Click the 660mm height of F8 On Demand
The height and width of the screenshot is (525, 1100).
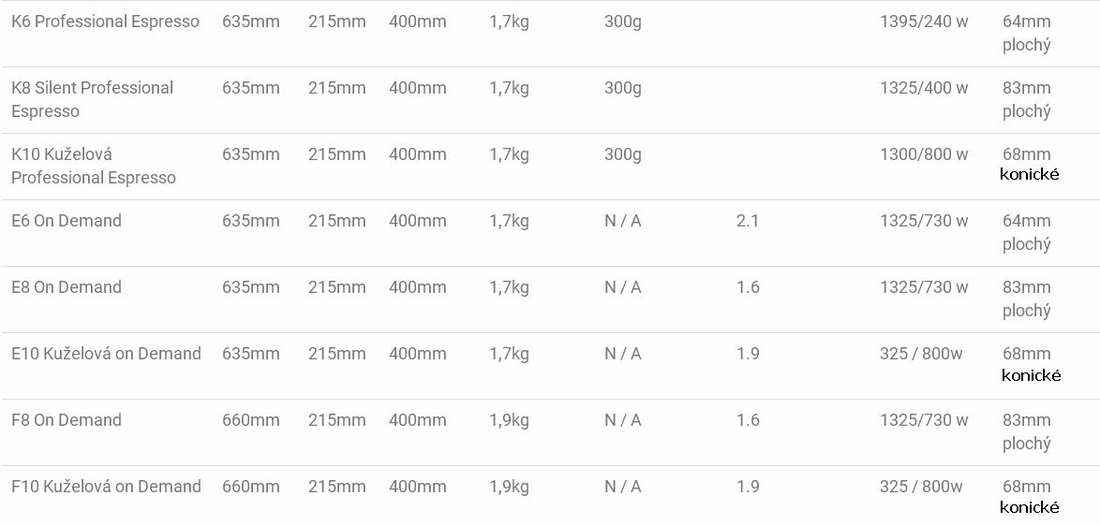[250, 420]
